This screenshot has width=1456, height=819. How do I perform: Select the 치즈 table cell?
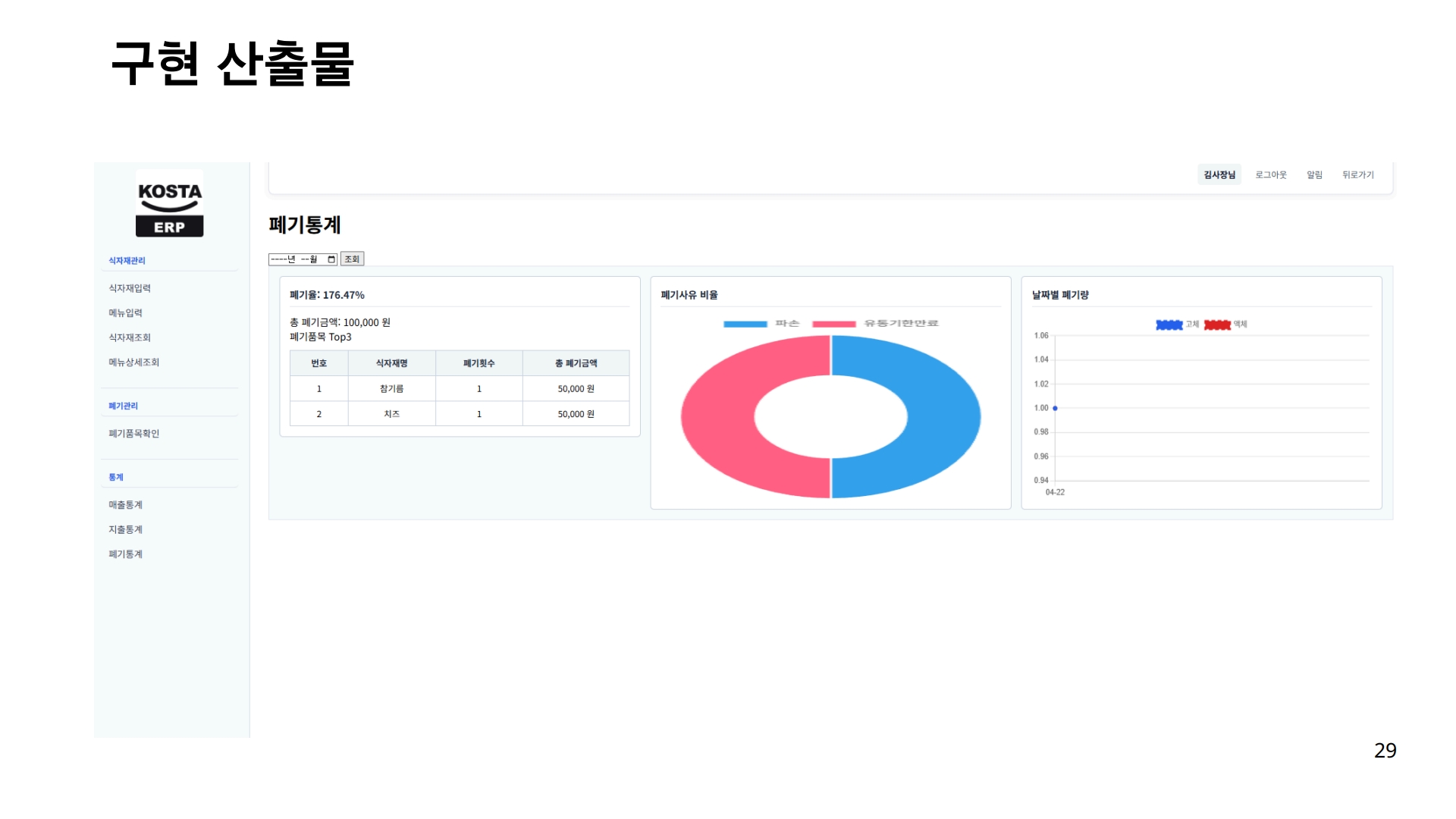(x=392, y=414)
